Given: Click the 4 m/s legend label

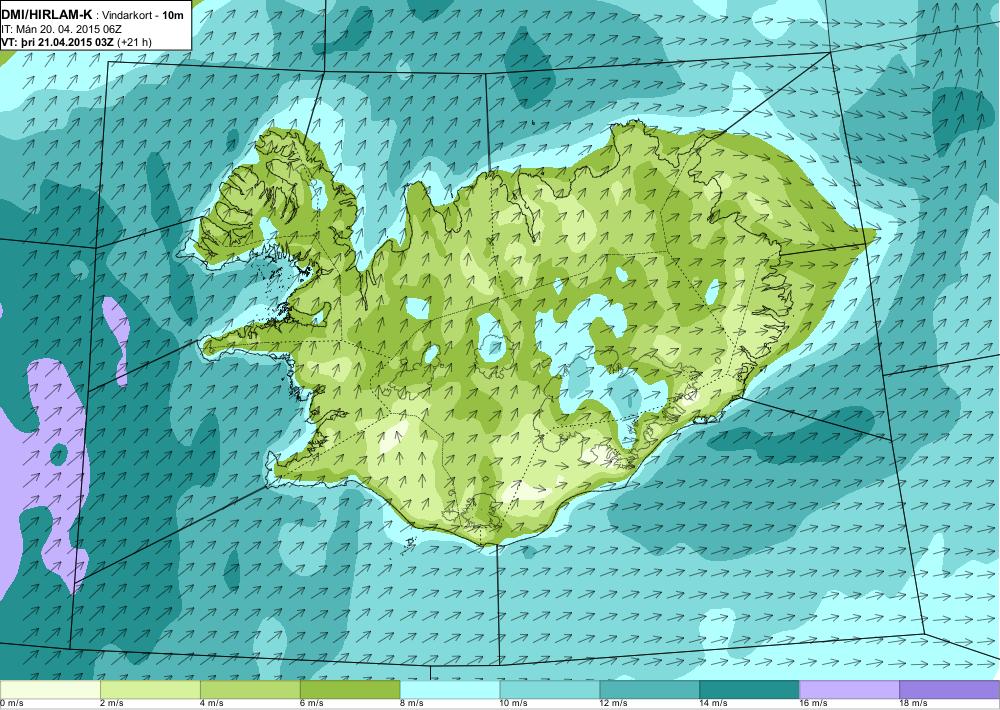Looking at the screenshot, I should [212, 704].
